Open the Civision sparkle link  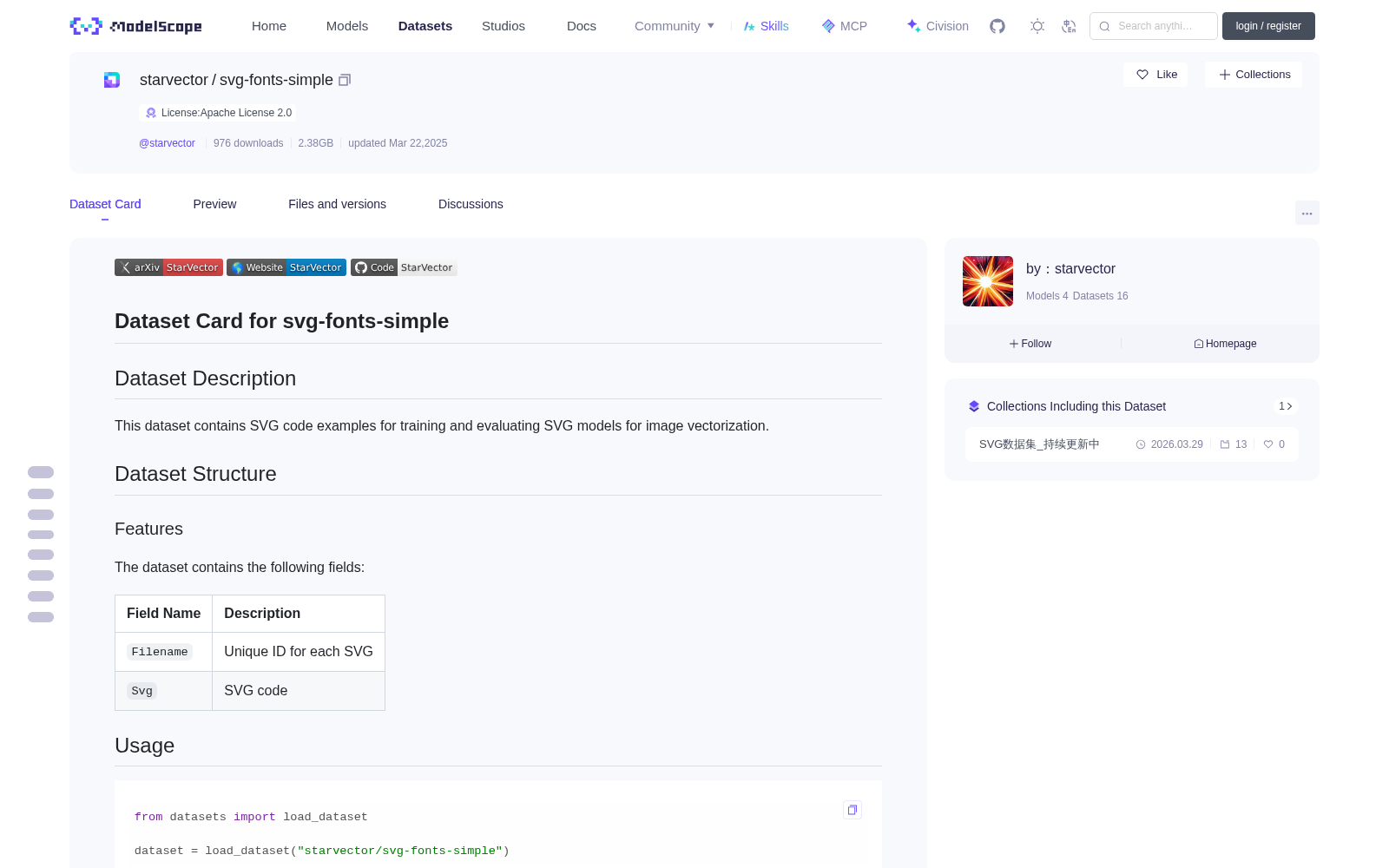point(938,26)
